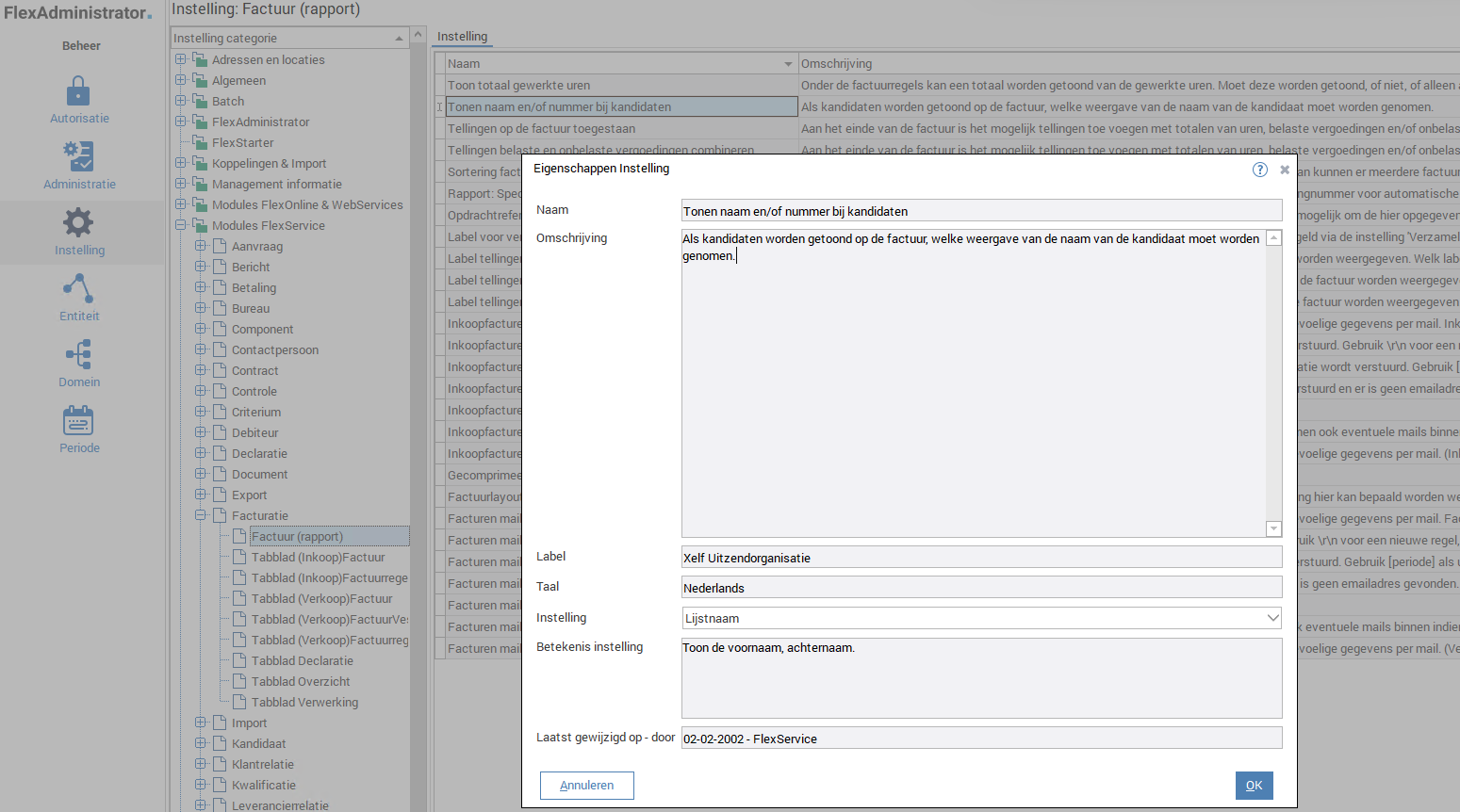This screenshot has height=812, width=1460.
Task: Click into the Label input field
Action: (x=980, y=558)
